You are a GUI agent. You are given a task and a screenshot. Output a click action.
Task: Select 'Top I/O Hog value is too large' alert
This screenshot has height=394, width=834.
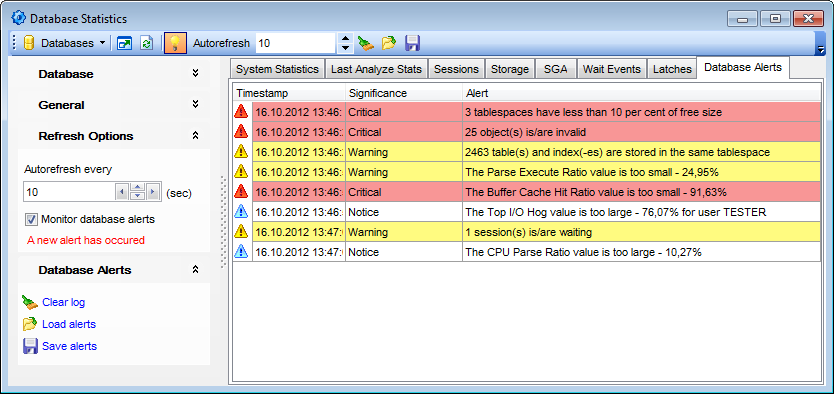[615, 212]
